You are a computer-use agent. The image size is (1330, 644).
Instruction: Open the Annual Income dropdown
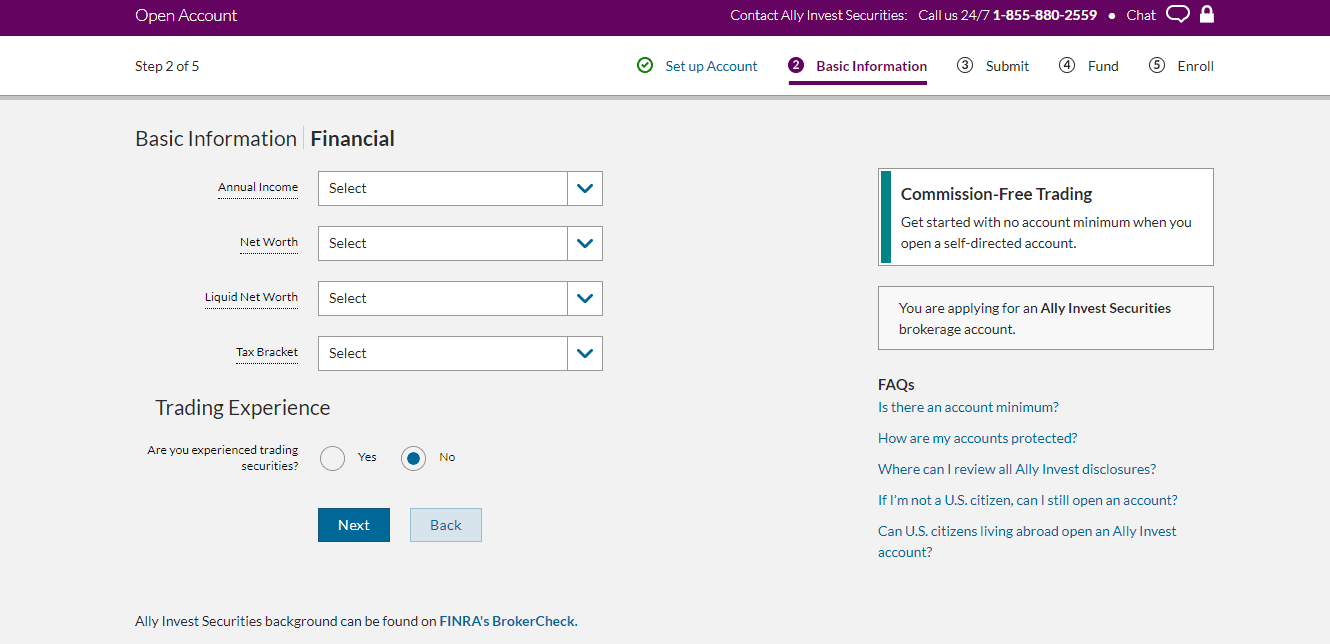click(460, 188)
